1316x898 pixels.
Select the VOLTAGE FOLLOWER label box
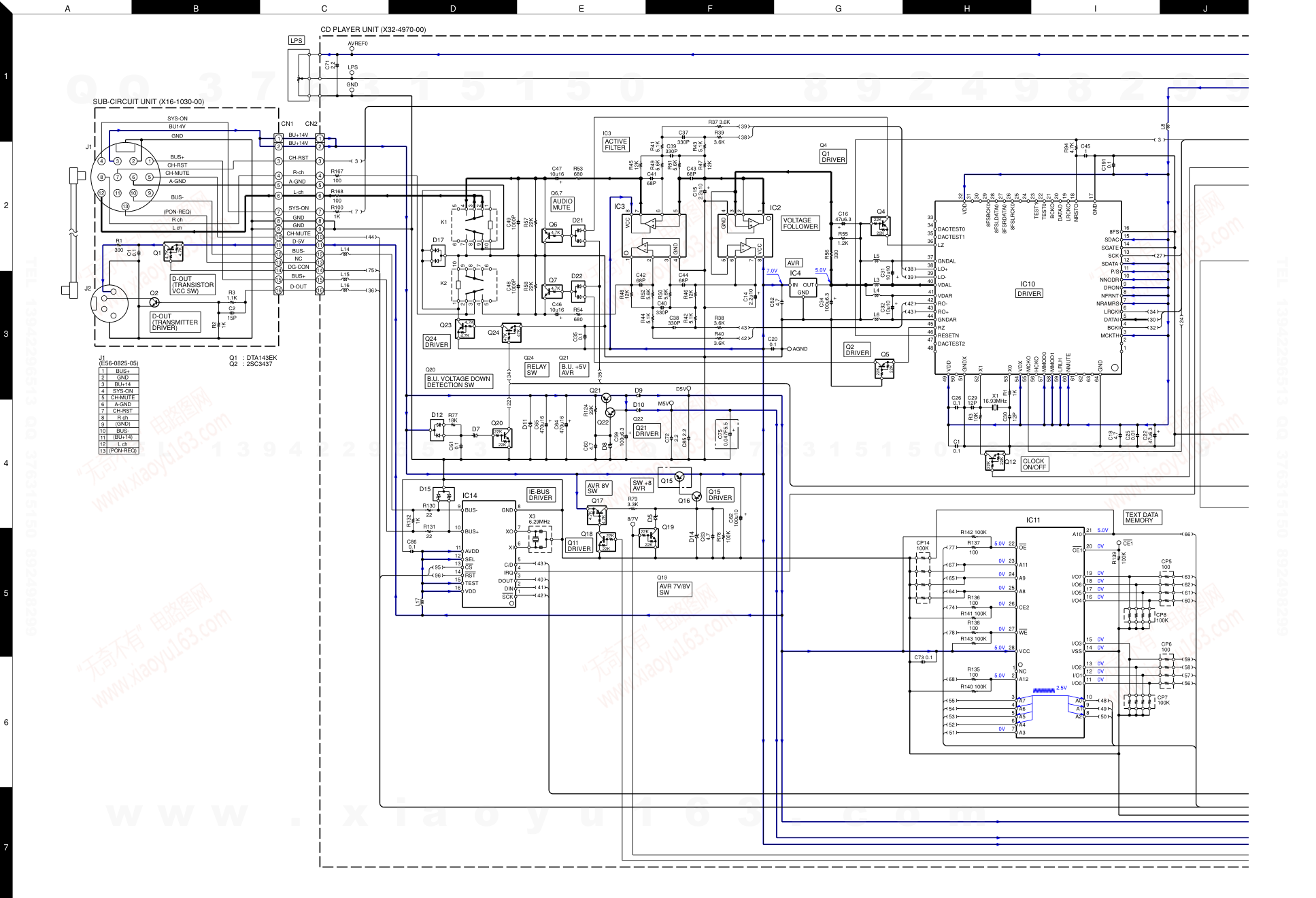coord(800,223)
